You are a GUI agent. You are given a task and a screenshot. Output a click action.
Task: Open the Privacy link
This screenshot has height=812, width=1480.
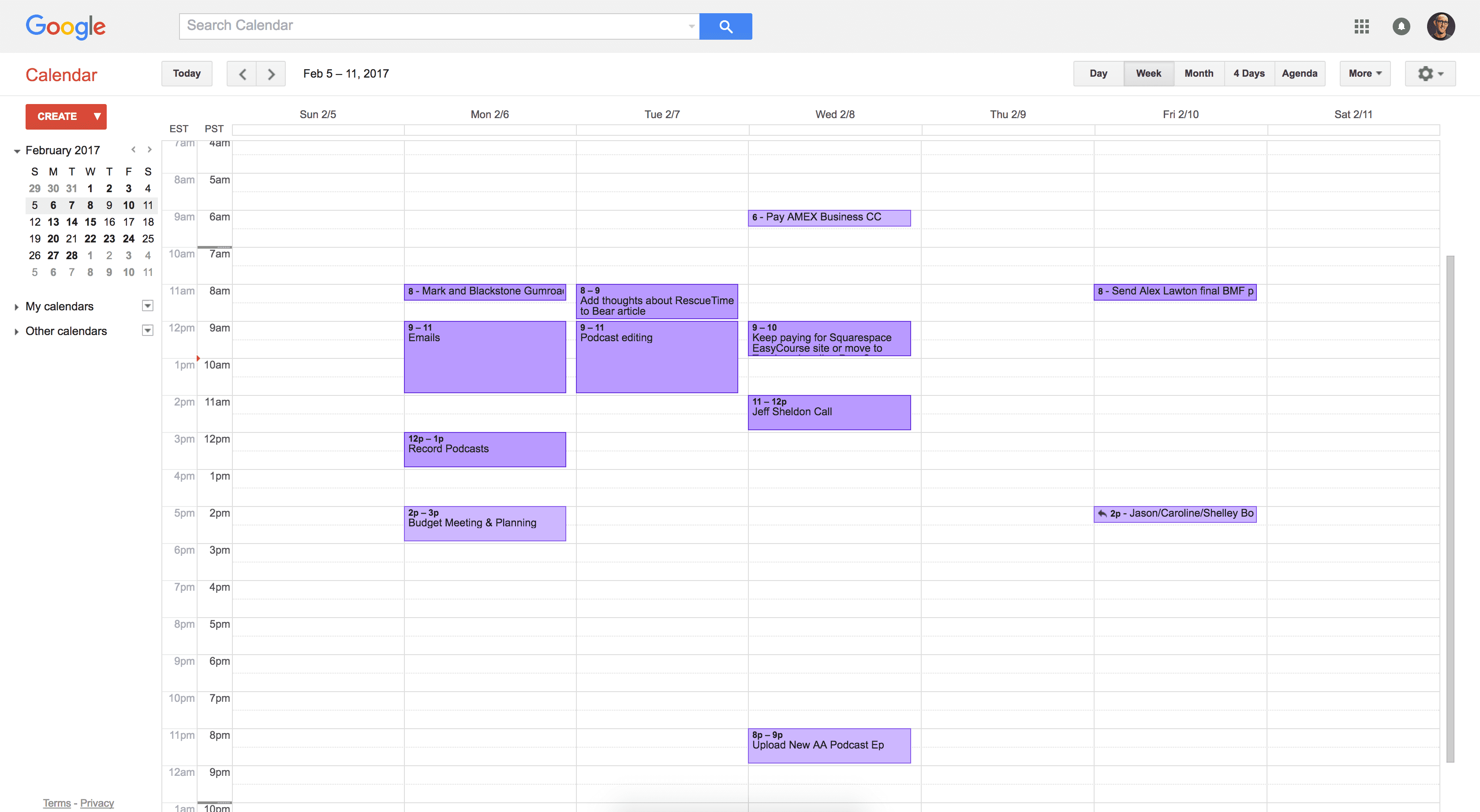point(97,803)
